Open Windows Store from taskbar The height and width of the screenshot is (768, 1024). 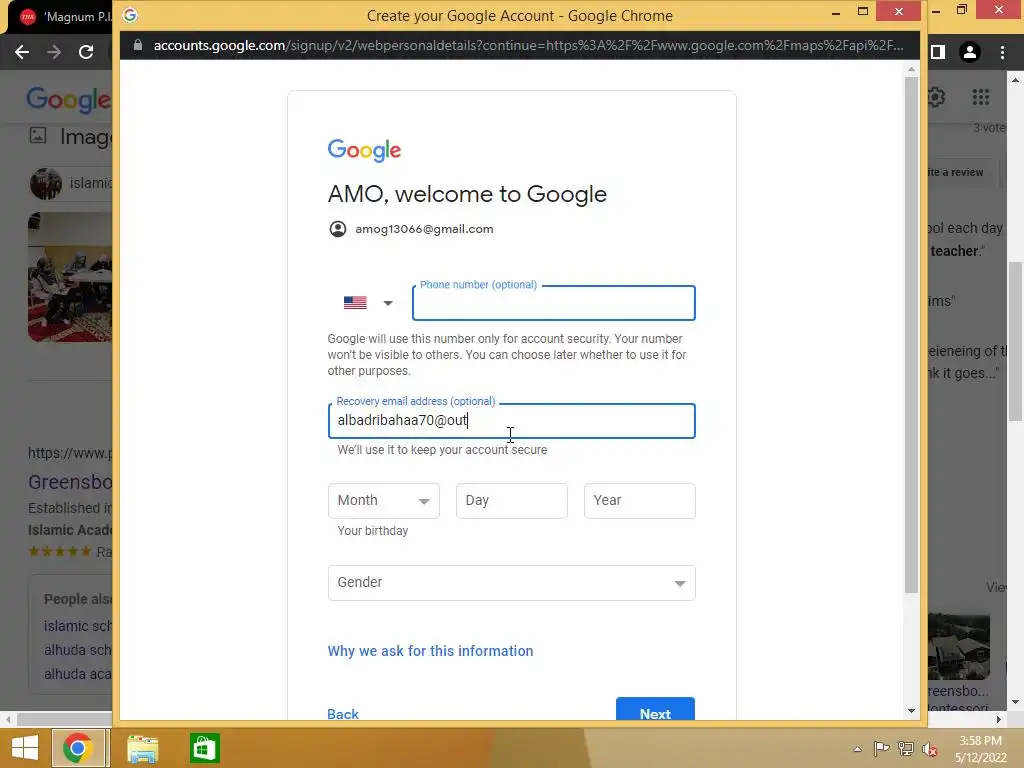pyautogui.click(x=204, y=748)
